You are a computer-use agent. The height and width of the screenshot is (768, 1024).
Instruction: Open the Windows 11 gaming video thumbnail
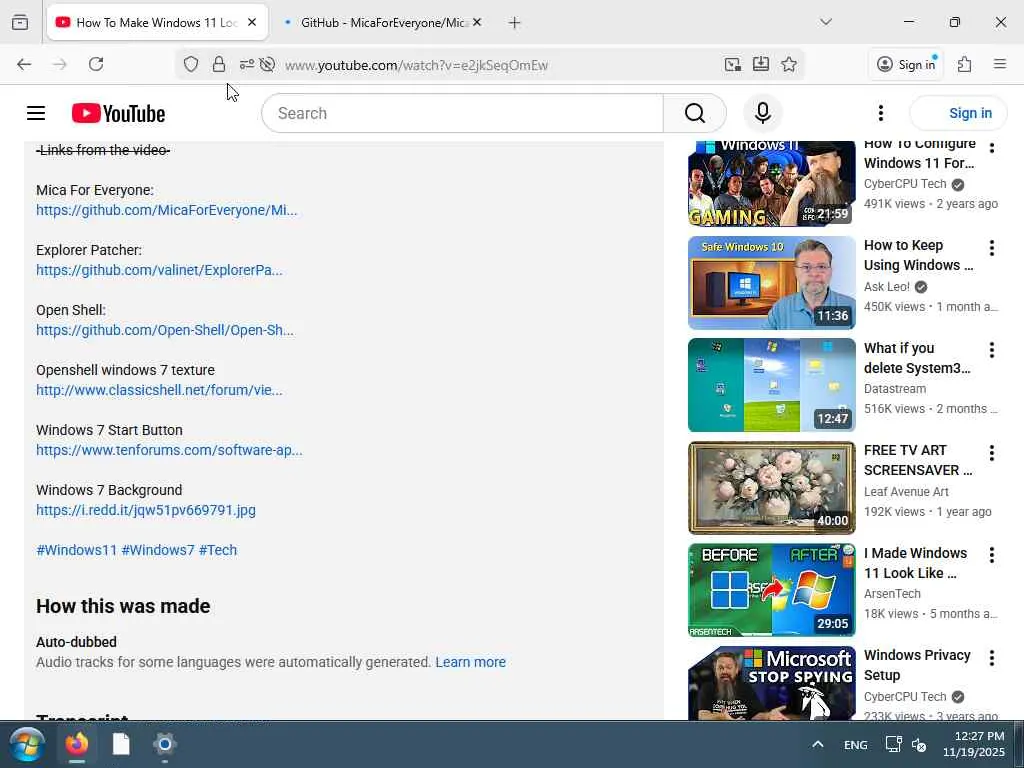point(771,184)
